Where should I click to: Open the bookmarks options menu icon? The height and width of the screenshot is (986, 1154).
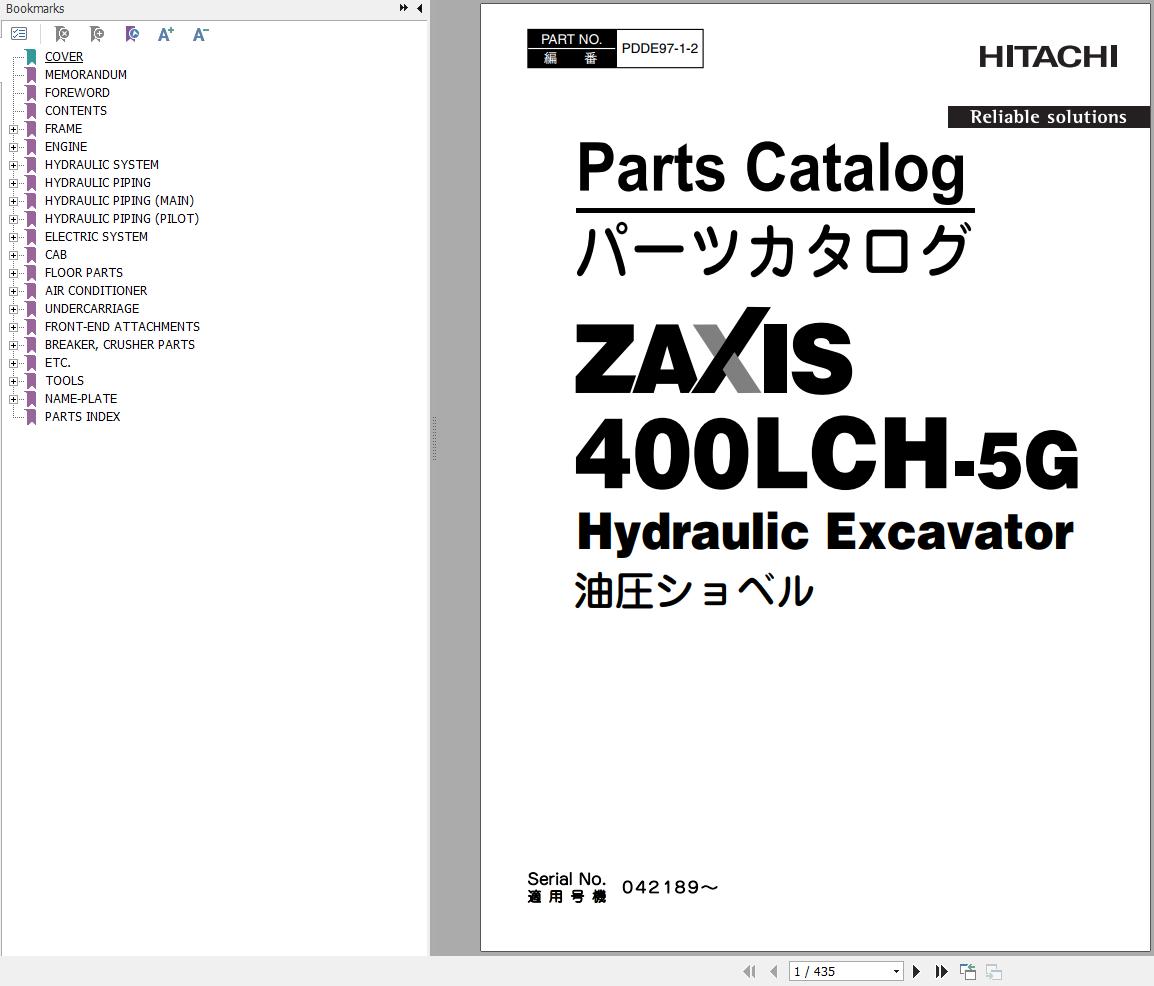pyautogui.click(x=19, y=34)
